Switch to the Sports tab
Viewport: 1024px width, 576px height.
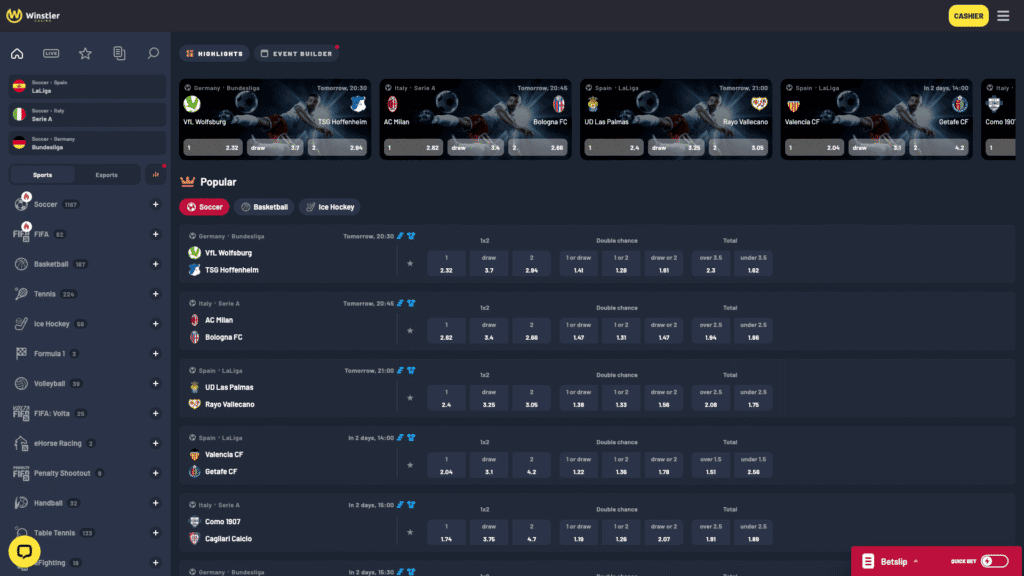point(42,174)
